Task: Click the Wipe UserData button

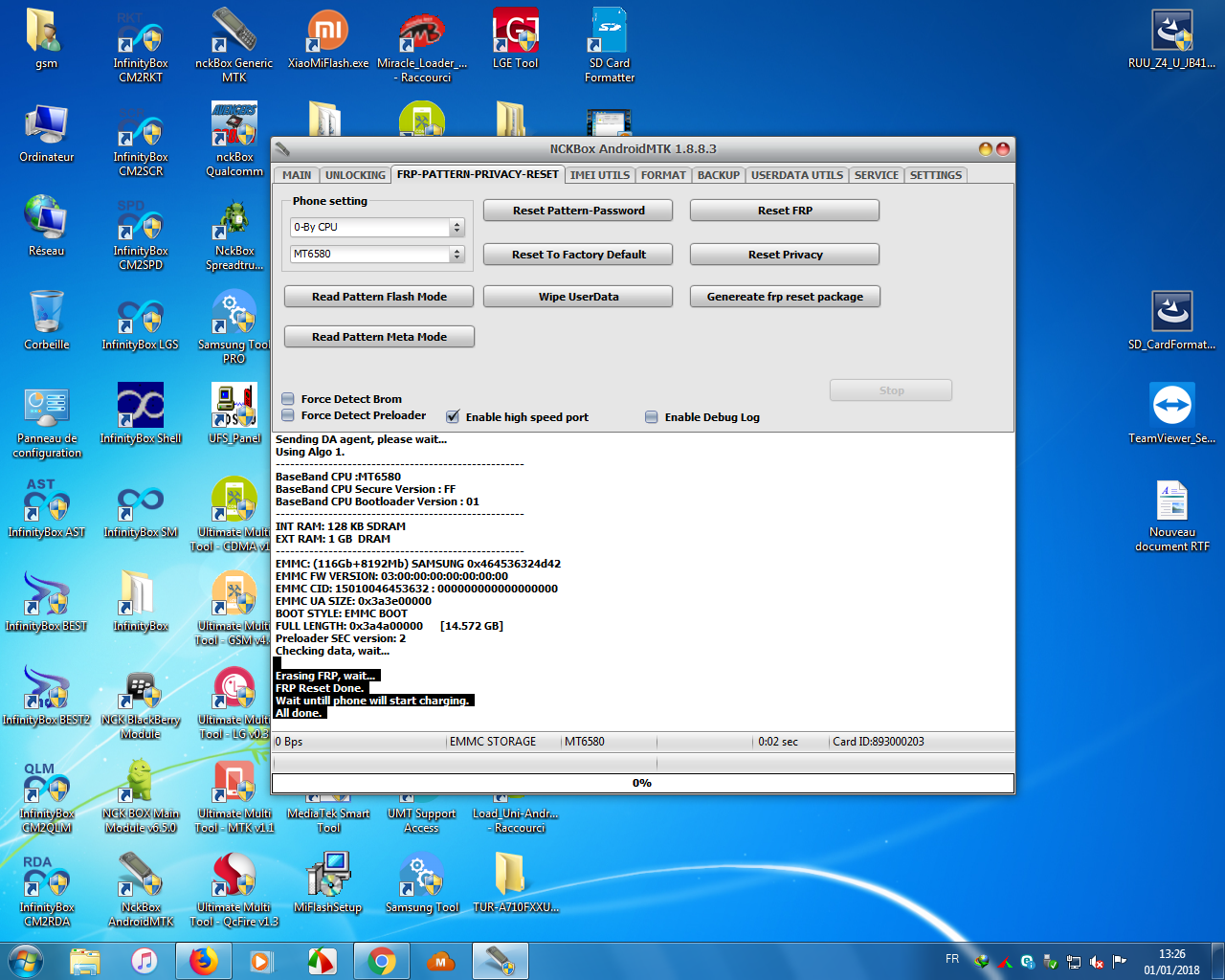Action: (578, 297)
